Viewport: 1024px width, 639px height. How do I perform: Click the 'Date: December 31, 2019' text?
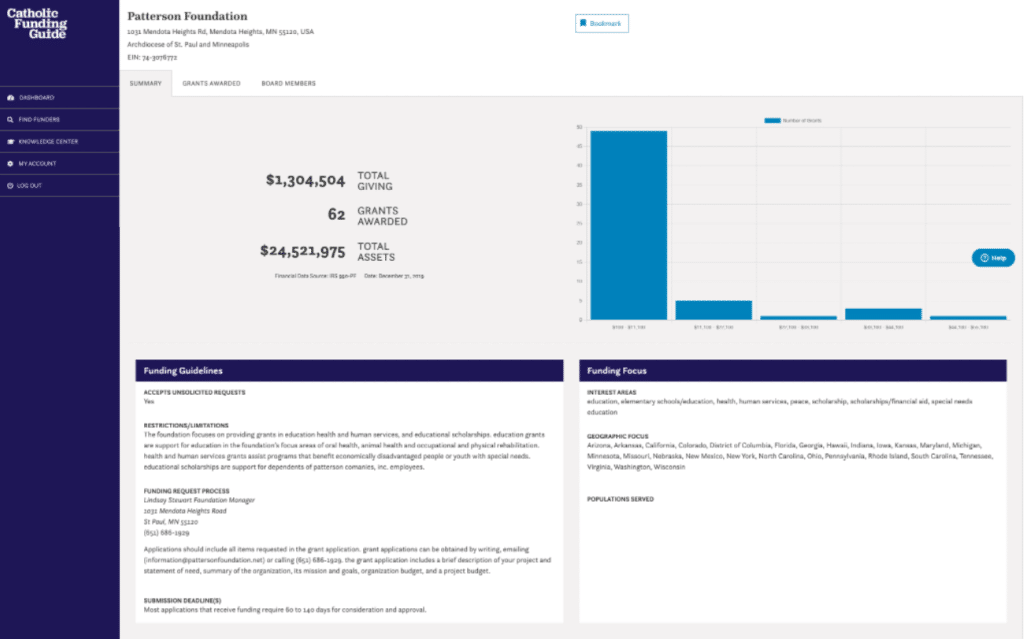(394, 276)
